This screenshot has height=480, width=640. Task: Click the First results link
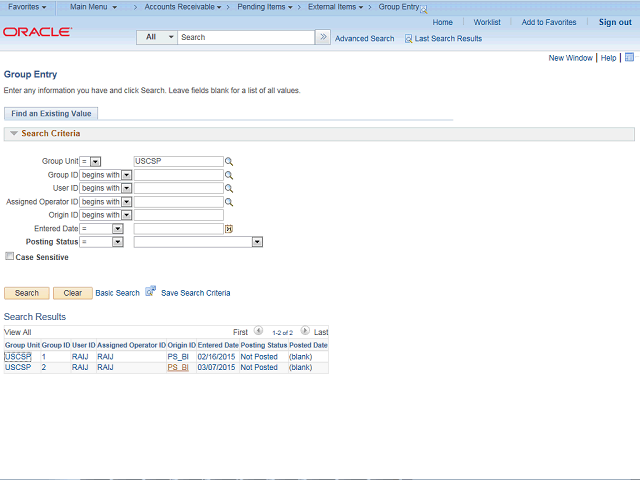pyautogui.click(x=240, y=332)
